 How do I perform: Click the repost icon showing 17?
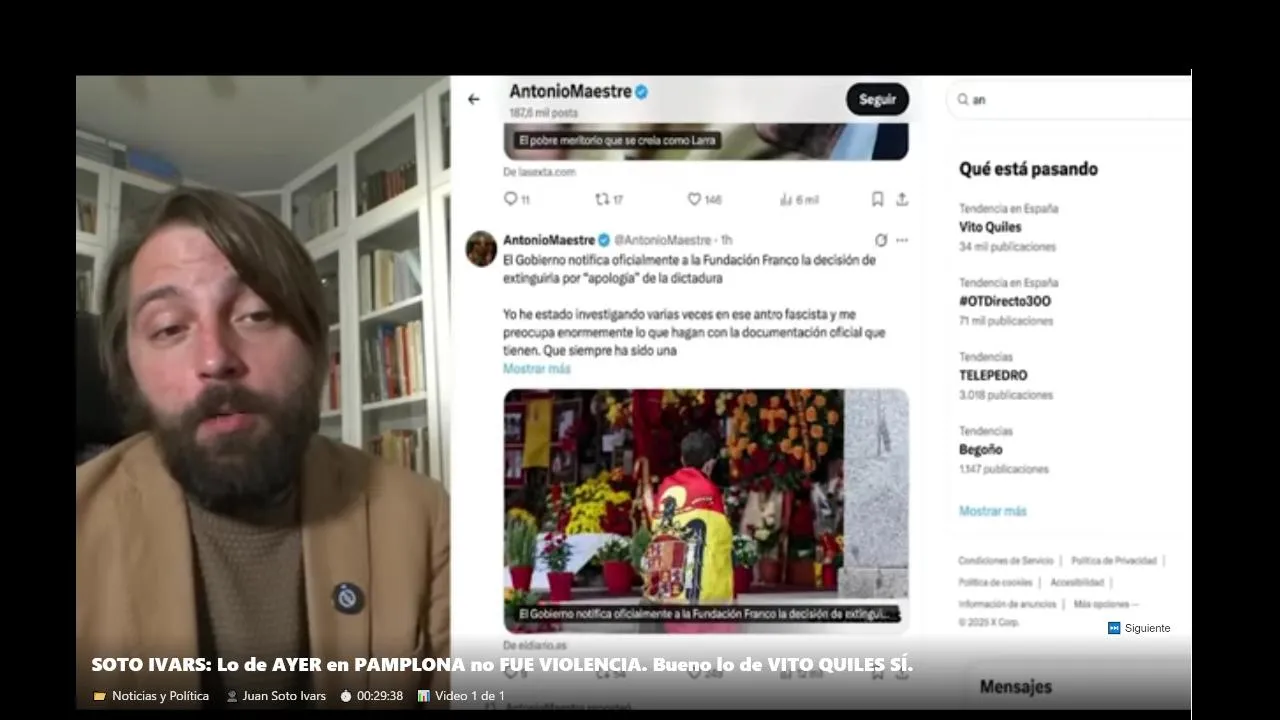click(x=602, y=199)
